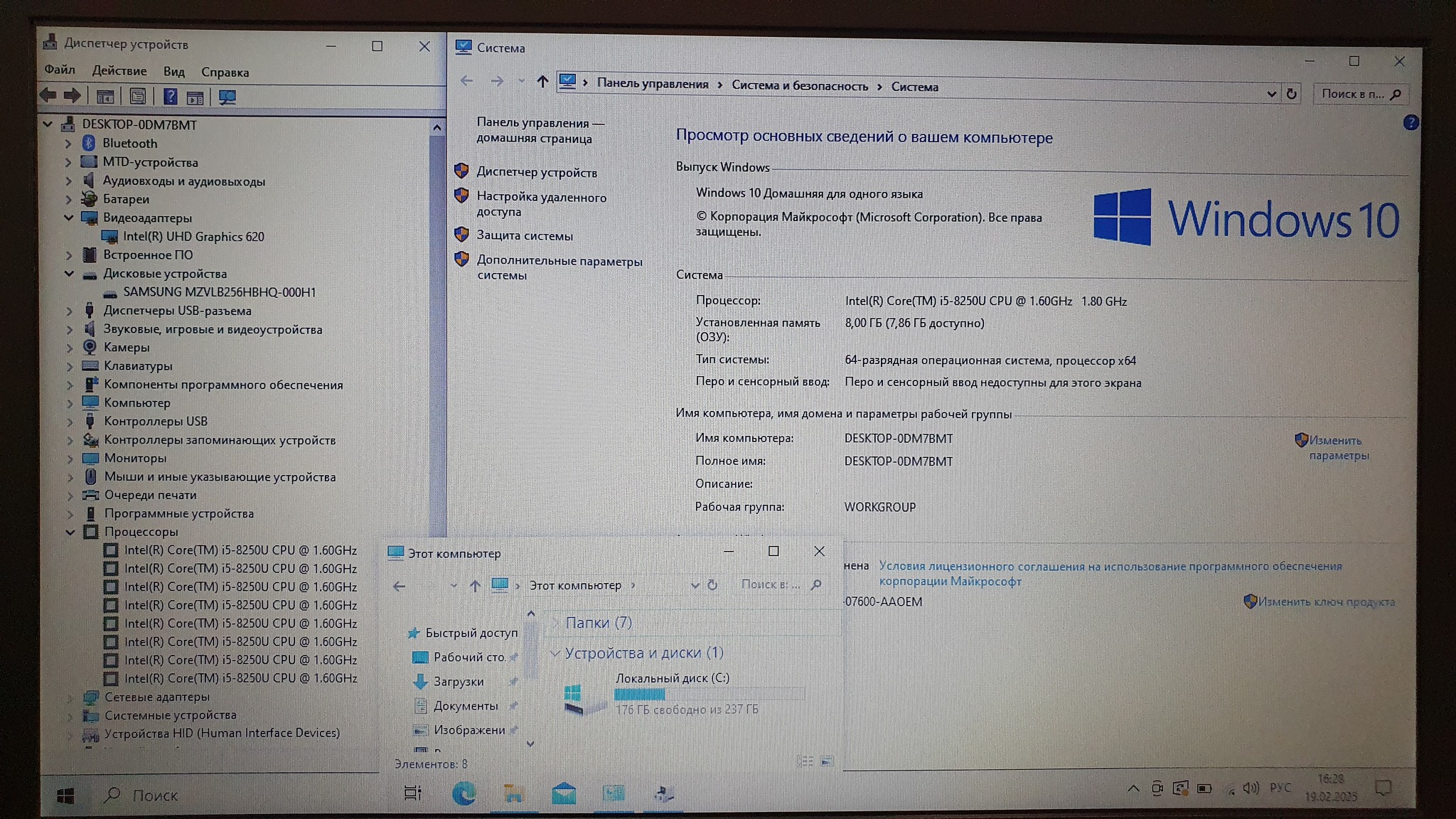Screen dimensions: 1456x819
Task: Collapse the Видеоадаптеры category
Action: pos(69,218)
